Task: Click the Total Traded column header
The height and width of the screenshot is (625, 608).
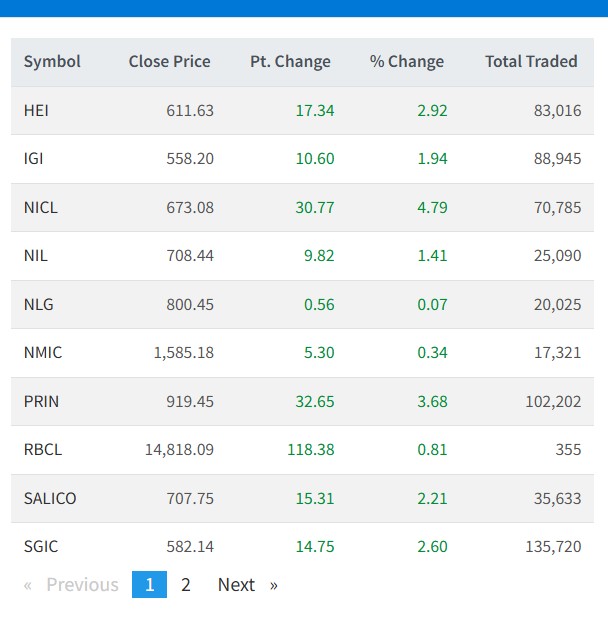Action: point(531,62)
